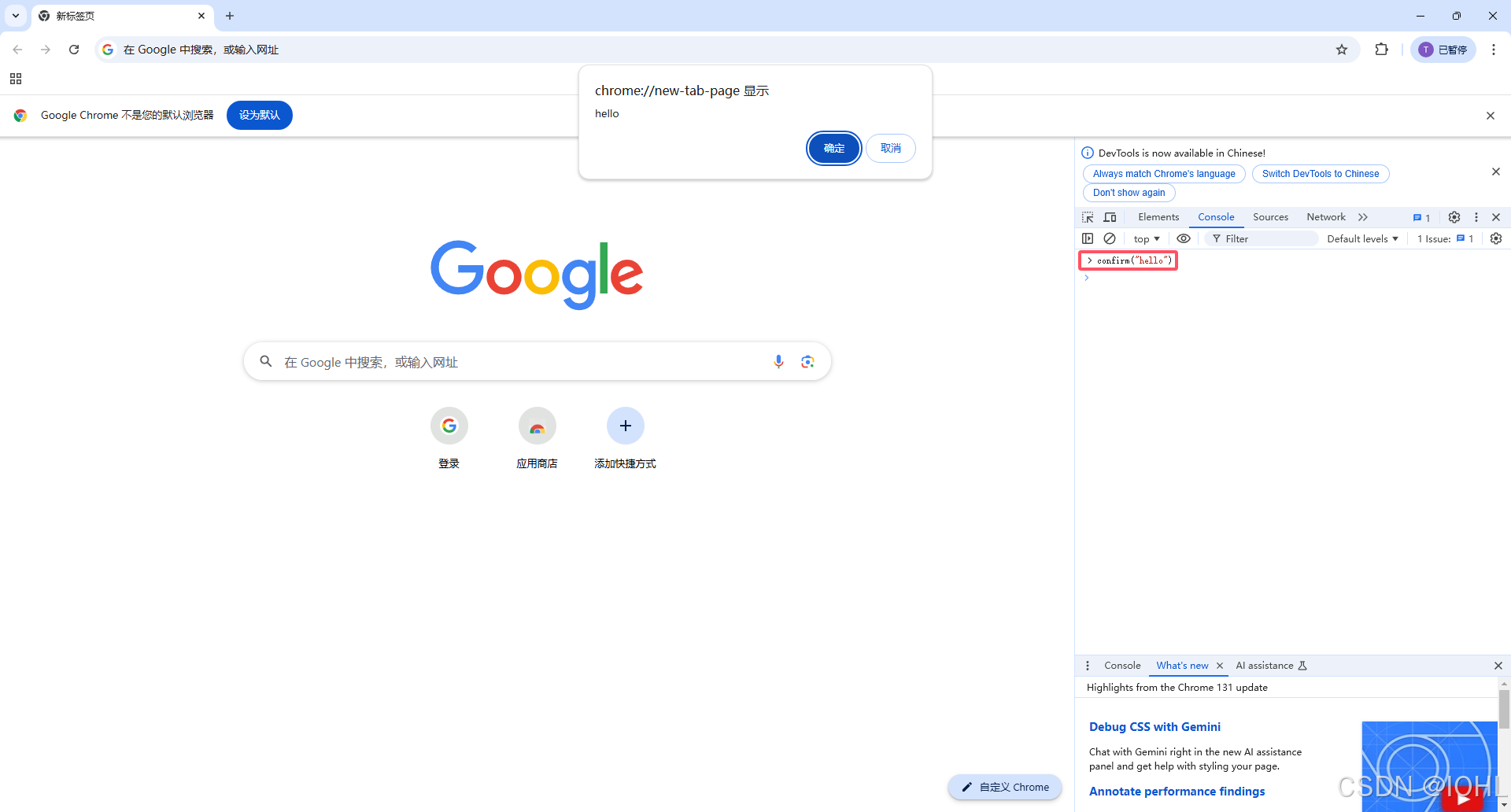The width and height of the screenshot is (1511, 812).
Task: Switch to the Network tab
Action: (1326, 217)
